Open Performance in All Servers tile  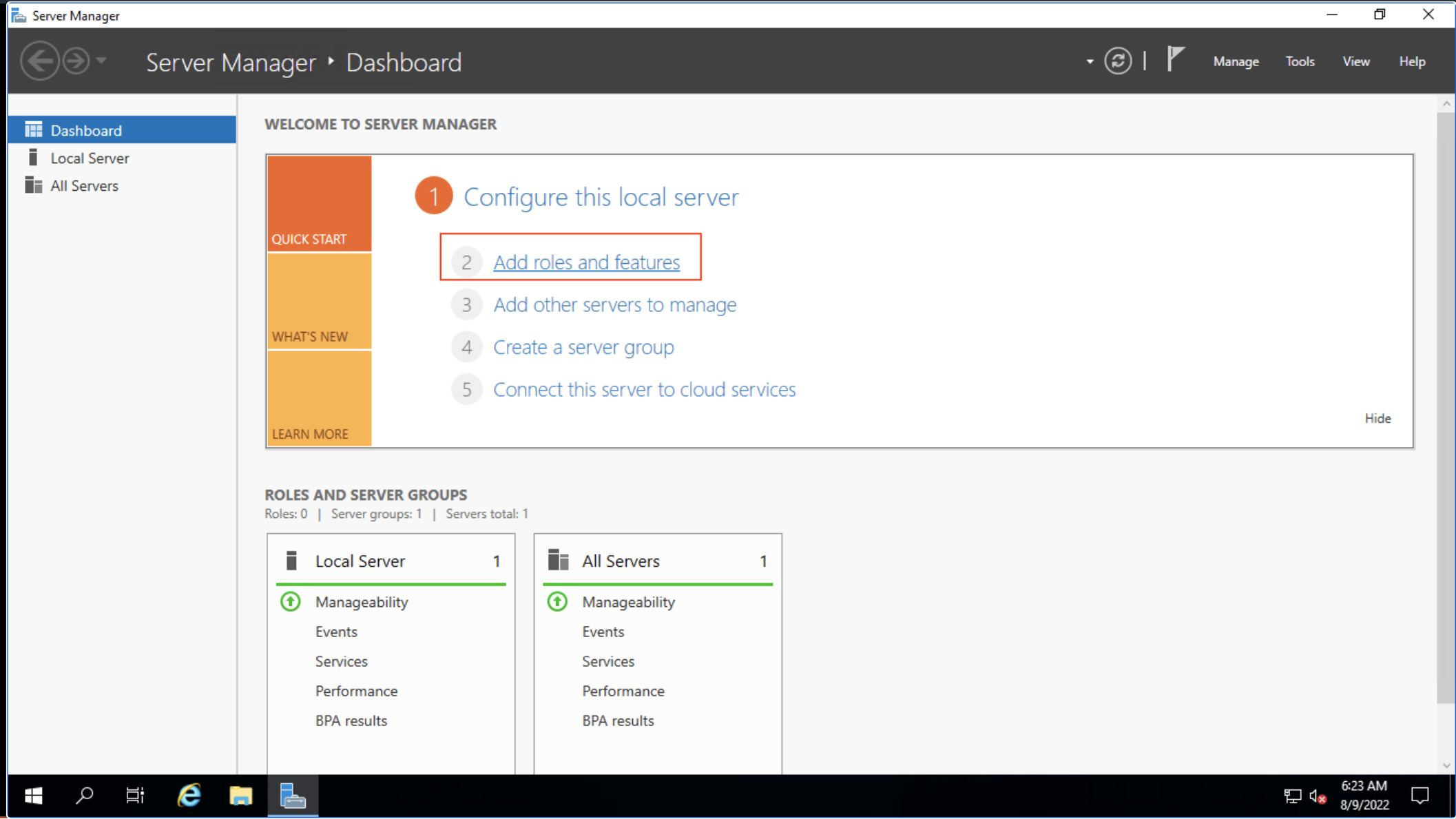pyautogui.click(x=623, y=692)
